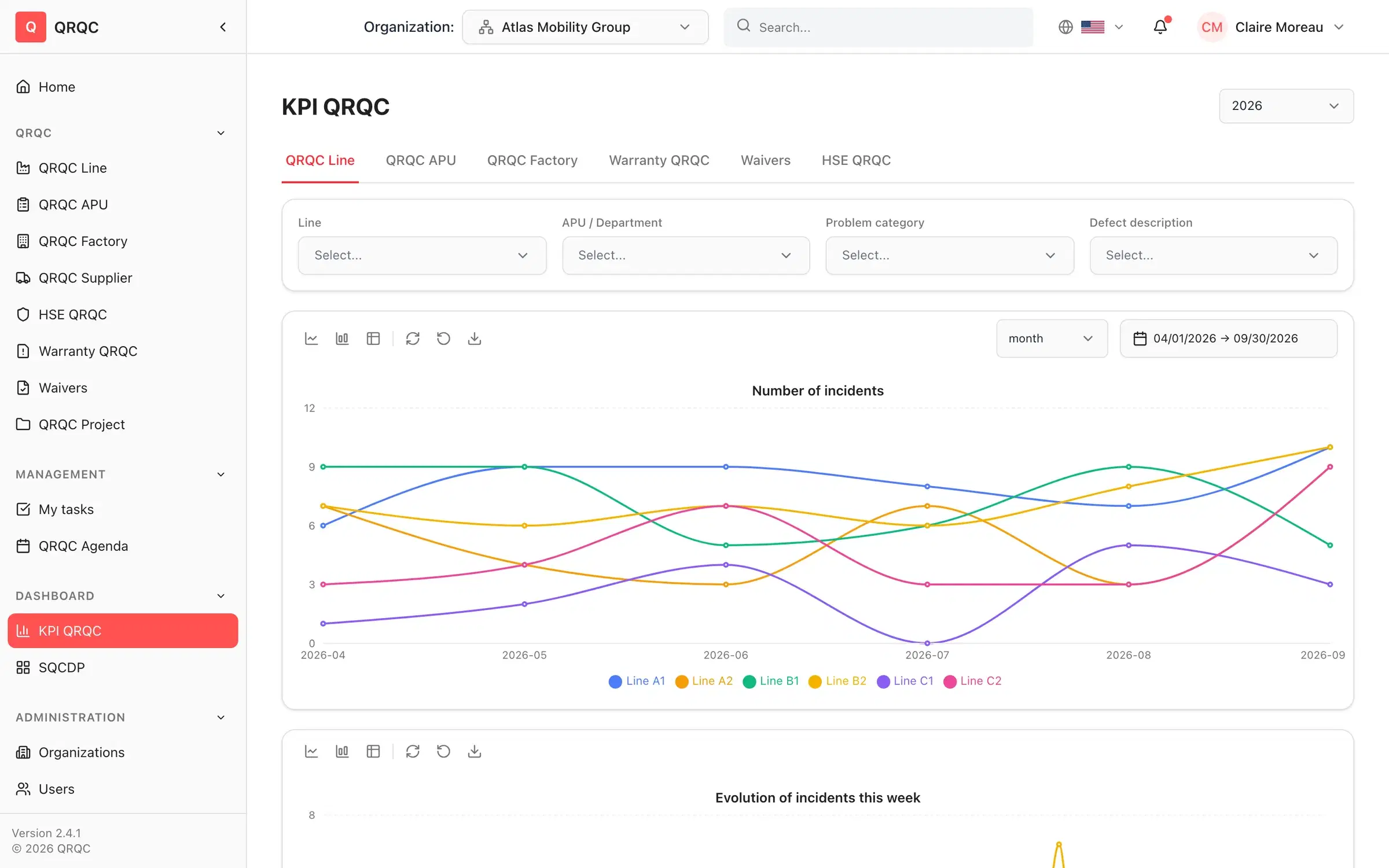Collapse the QRQC sidebar section

[x=221, y=133]
